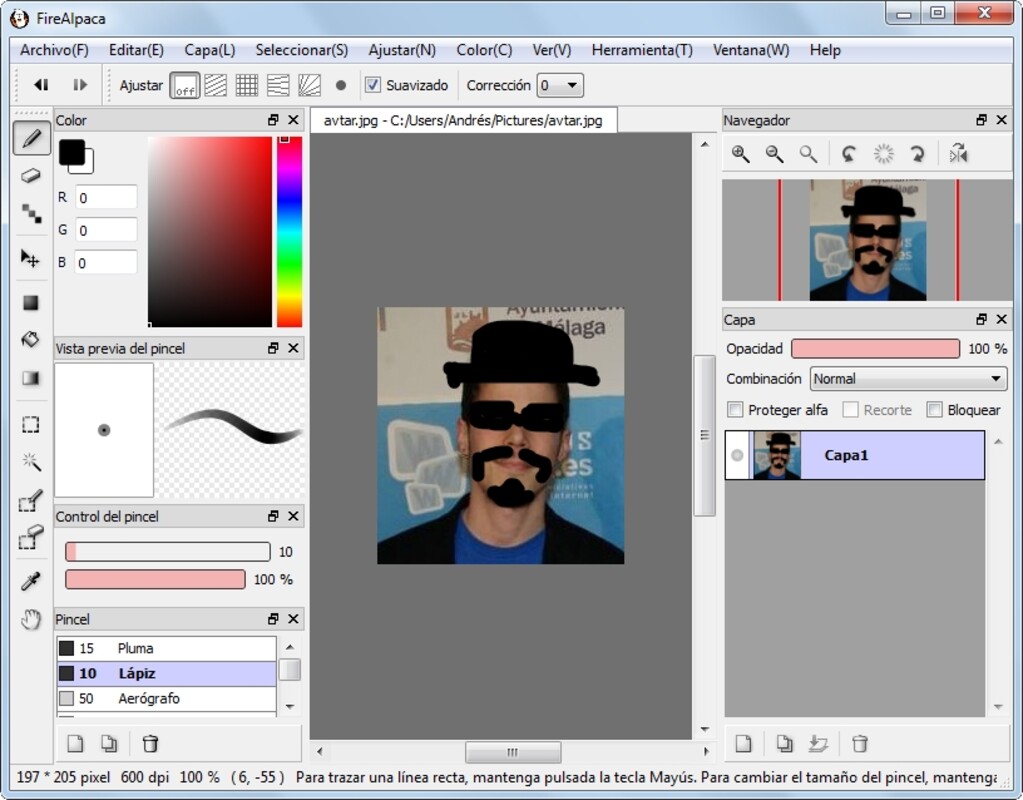Zoom in using the Navigator magnifier
Image resolution: width=1023 pixels, height=800 pixels.
point(740,154)
